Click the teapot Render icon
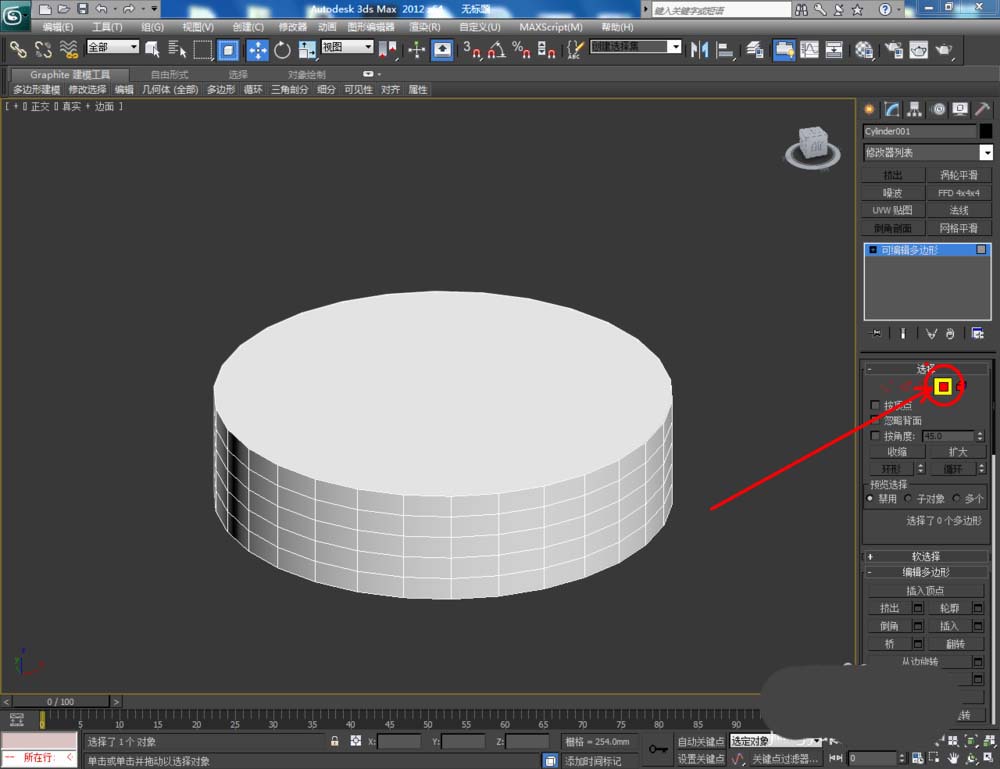Screen dimensions: 1000x769 click(942, 49)
